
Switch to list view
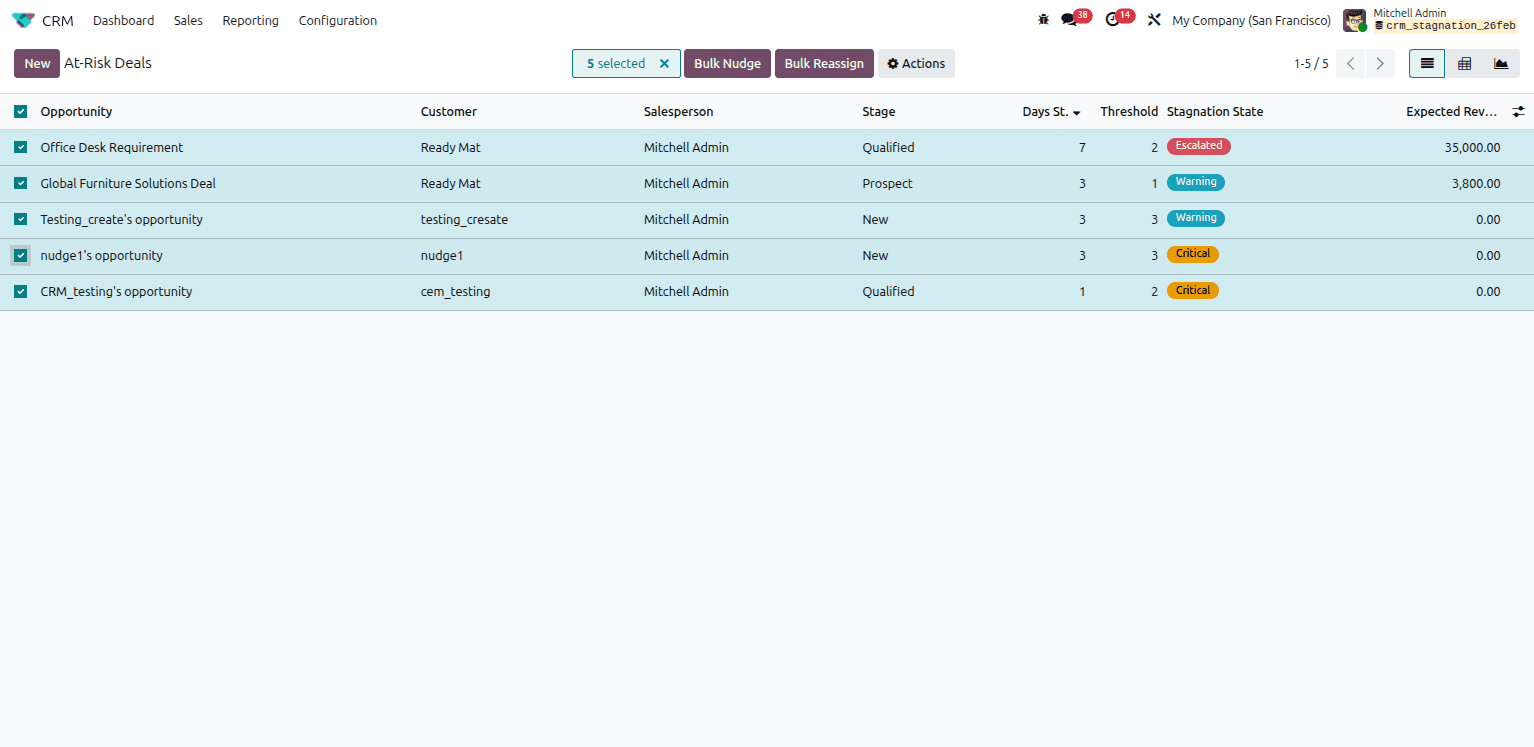pos(1427,63)
